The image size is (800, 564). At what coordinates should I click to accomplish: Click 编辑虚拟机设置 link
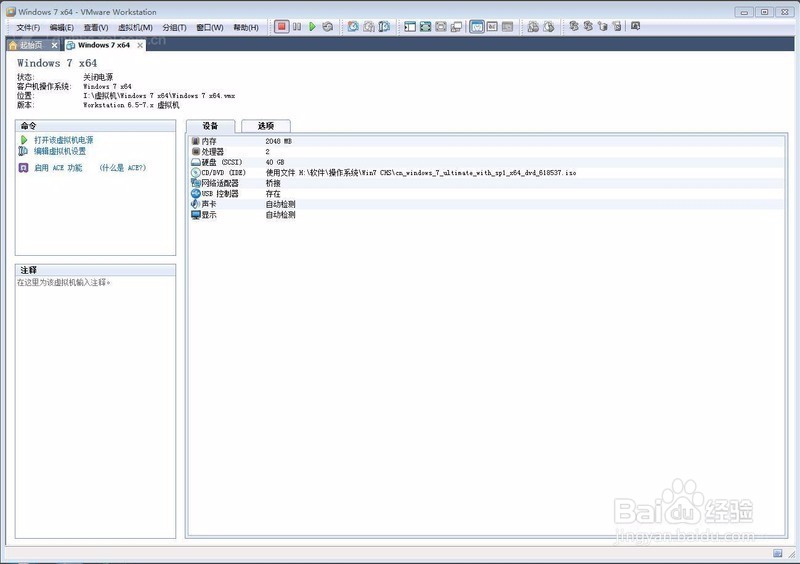tap(60, 151)
